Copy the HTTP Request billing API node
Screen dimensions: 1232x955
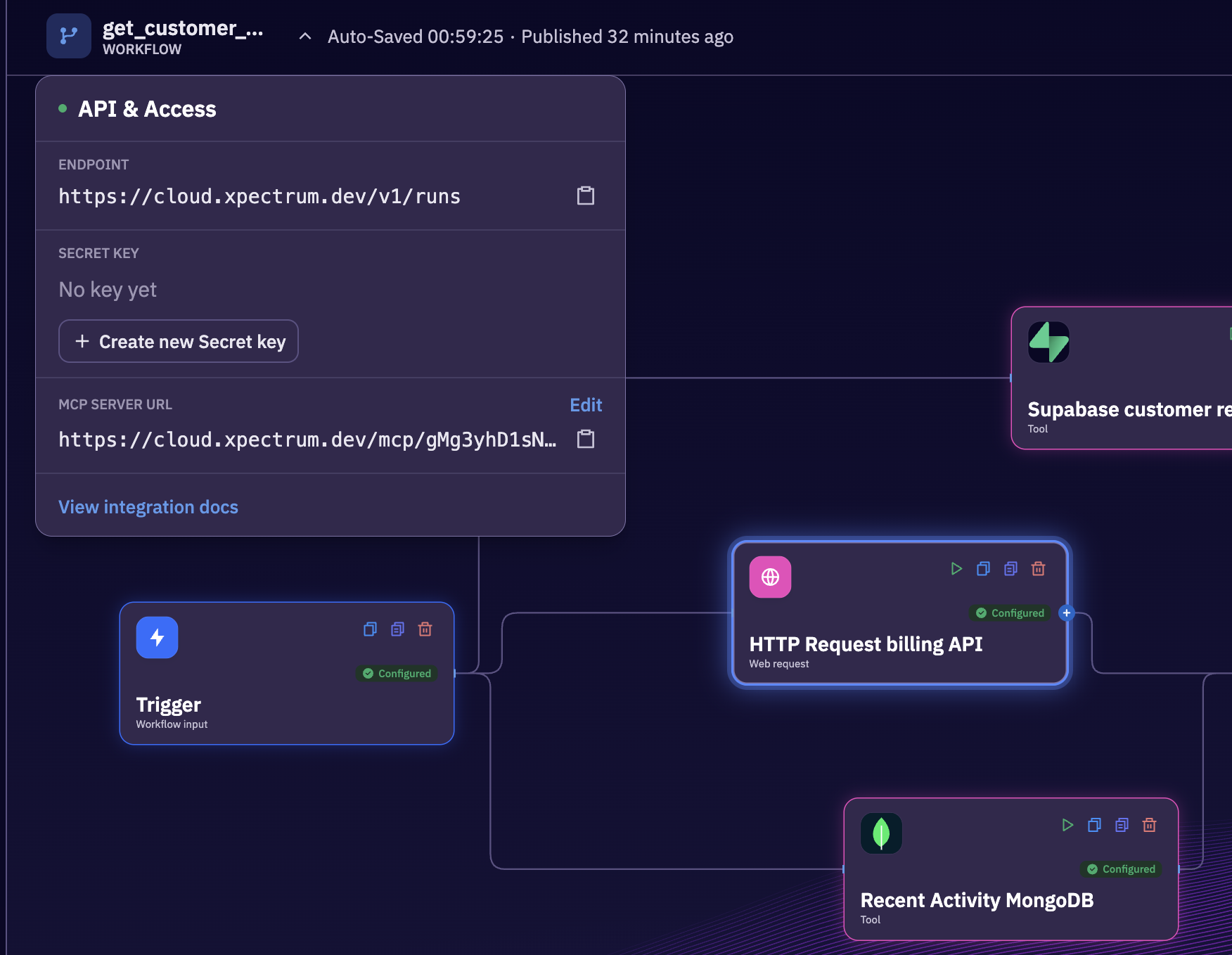click(984, 568)
